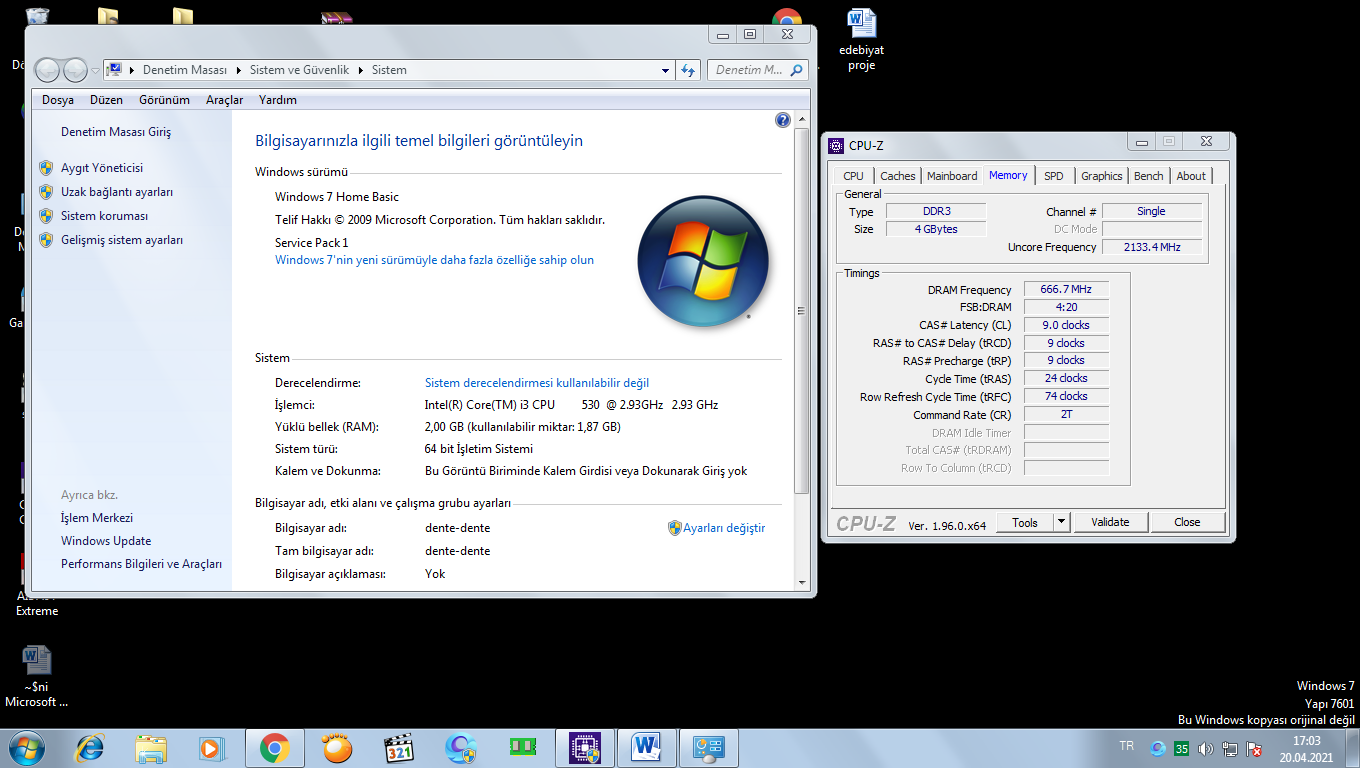This screenshot has width=1360, height=768.
Task: Select the edebiyat proje Word document
Action: pyautogui.click(x=862, y=40)
